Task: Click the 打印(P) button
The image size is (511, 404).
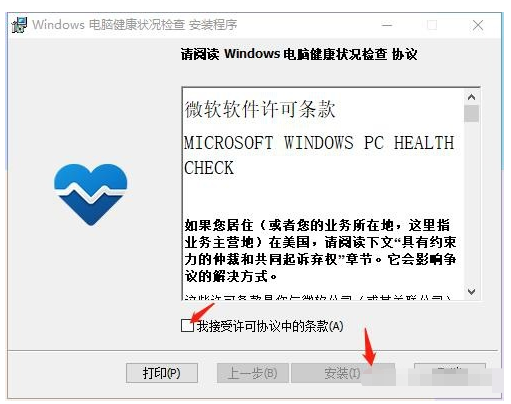Action: tap(162, 373)
